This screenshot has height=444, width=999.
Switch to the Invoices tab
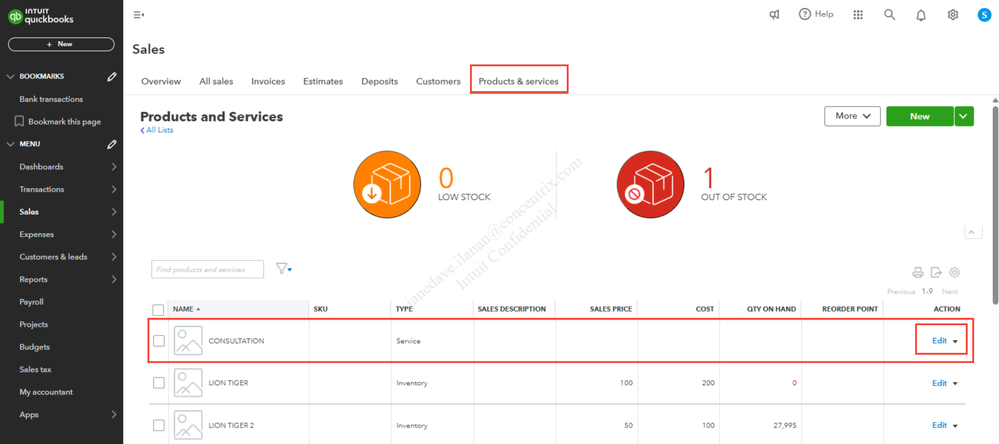pos(268,82)
